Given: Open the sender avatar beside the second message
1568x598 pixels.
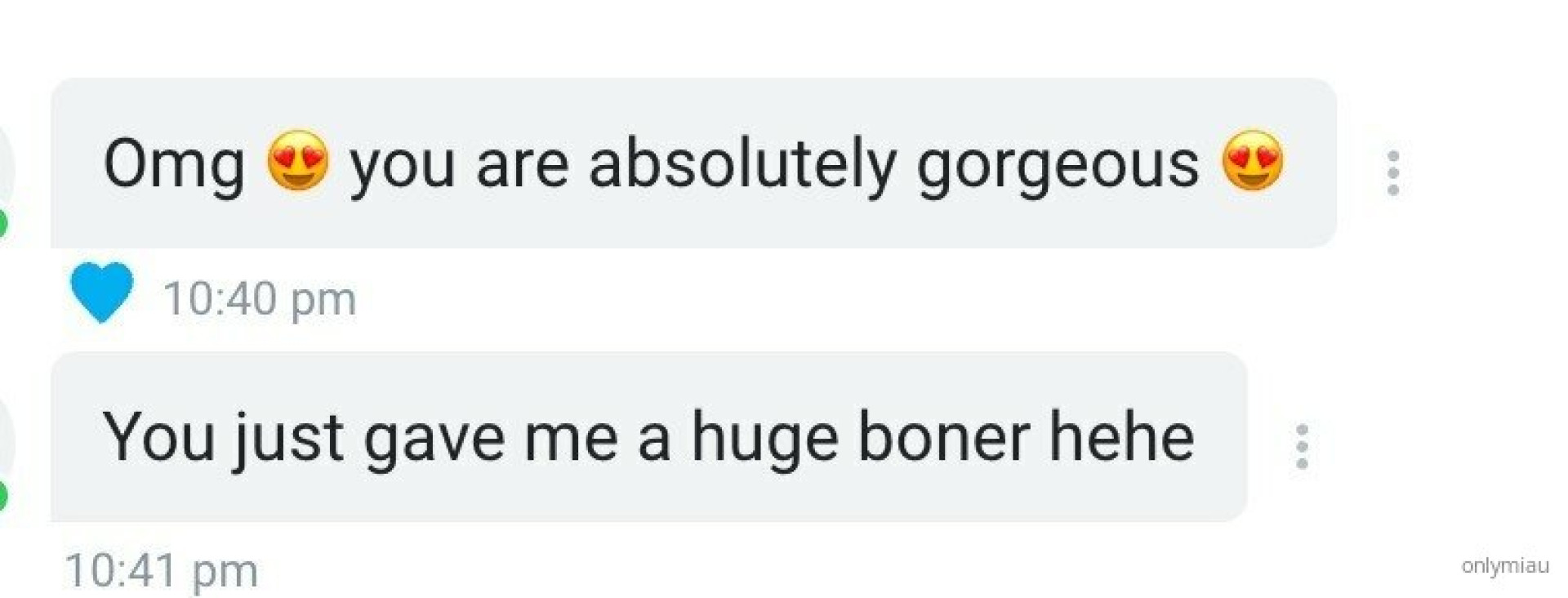Looking at the screenshot, I should point(7,442).
